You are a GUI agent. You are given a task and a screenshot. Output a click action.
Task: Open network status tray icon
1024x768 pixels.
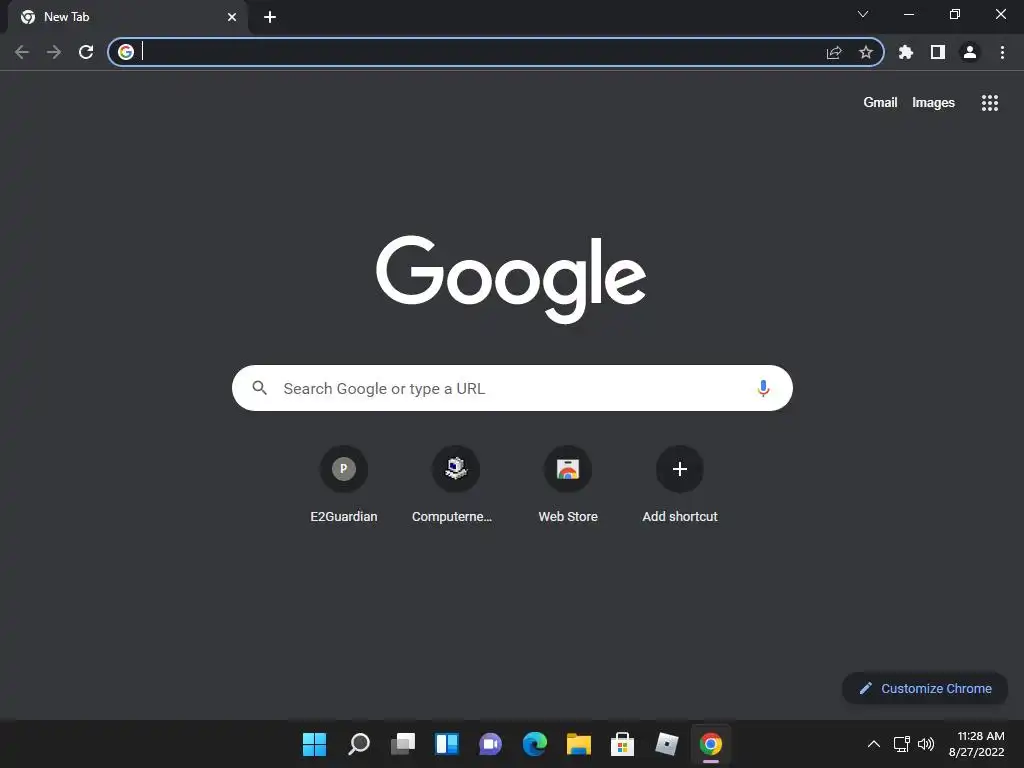902,744
